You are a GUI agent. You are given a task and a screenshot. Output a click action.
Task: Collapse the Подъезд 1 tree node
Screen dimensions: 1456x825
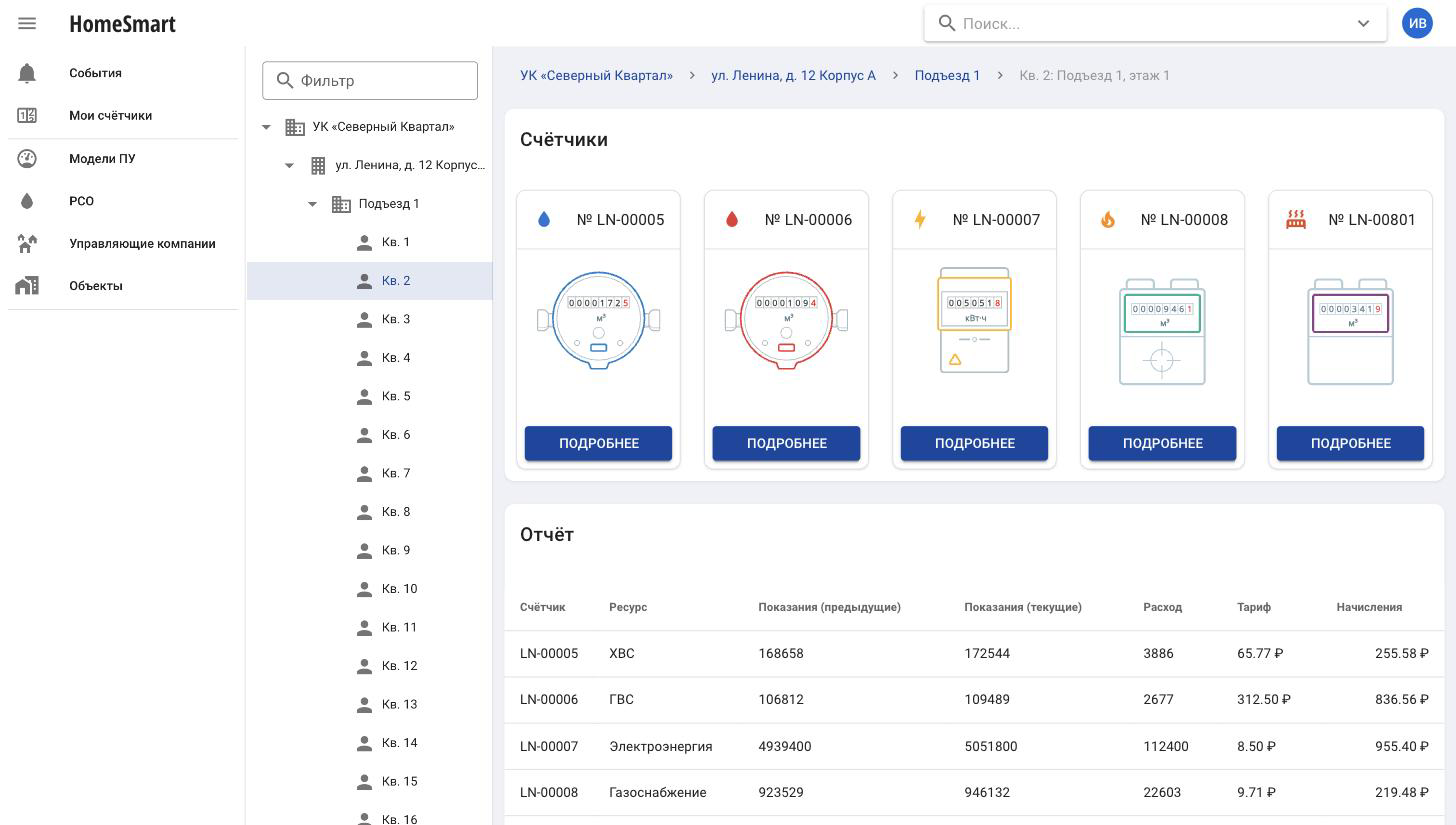point(312,204)
